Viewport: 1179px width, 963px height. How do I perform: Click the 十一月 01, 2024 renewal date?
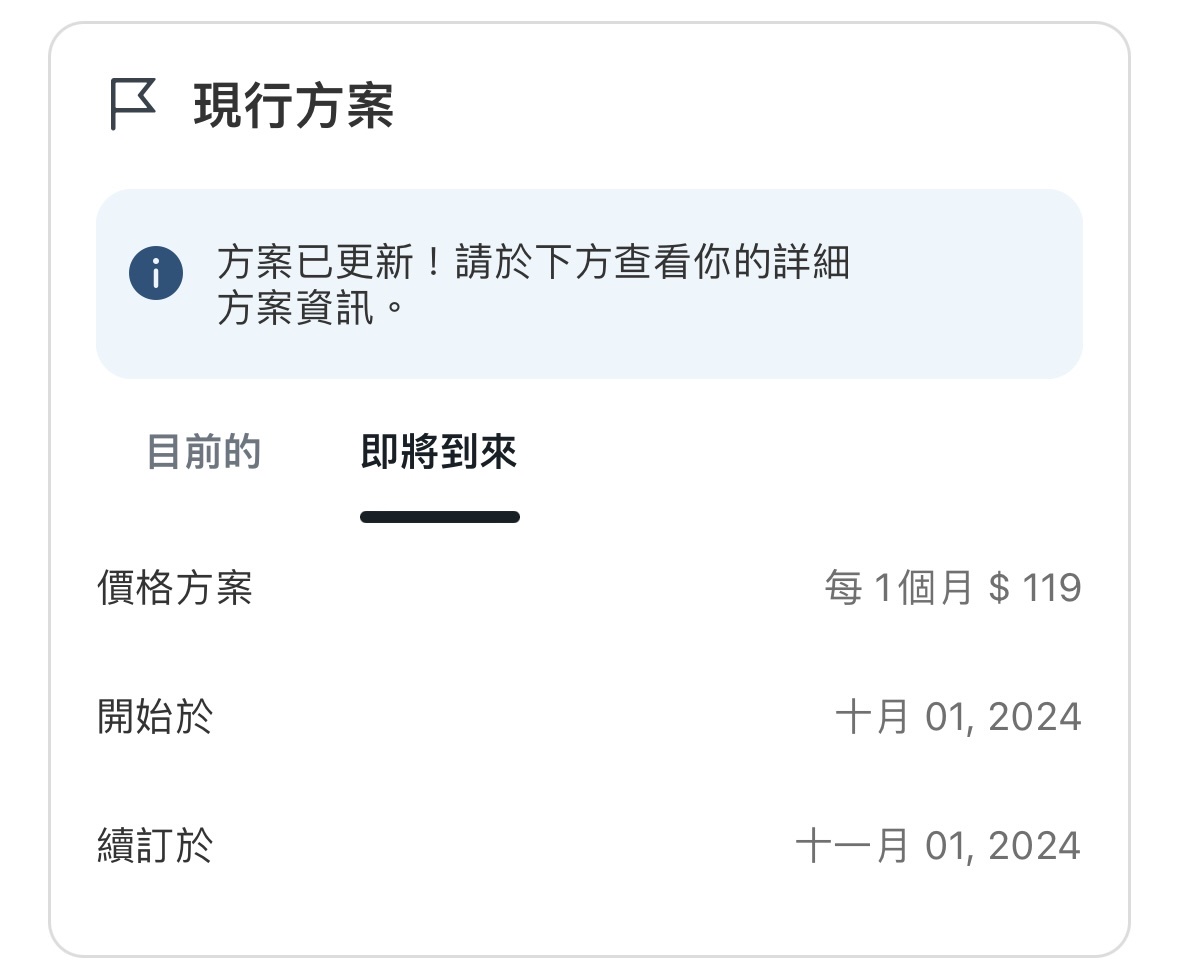[937, 847]
